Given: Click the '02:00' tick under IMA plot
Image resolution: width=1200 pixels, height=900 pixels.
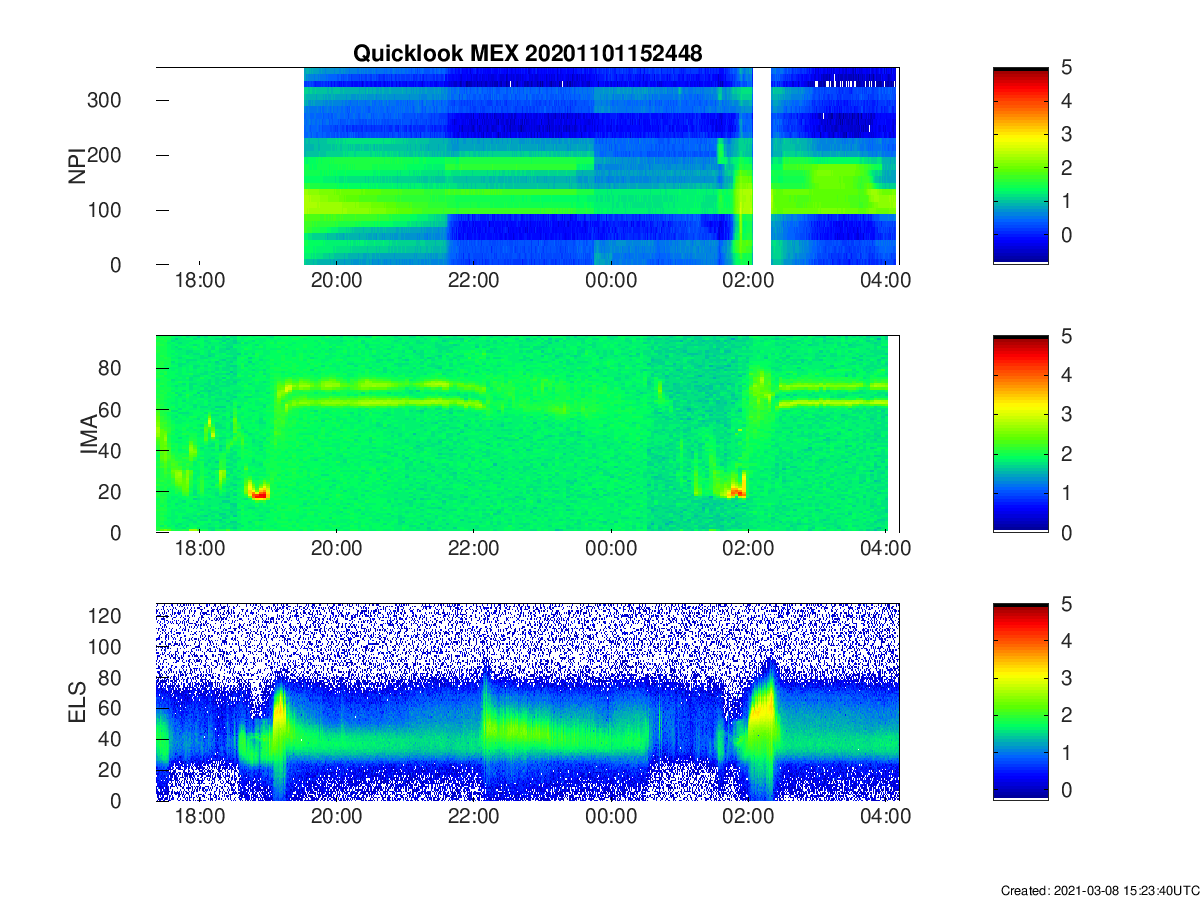Looking at the screenshot, I should pos(749,550).
